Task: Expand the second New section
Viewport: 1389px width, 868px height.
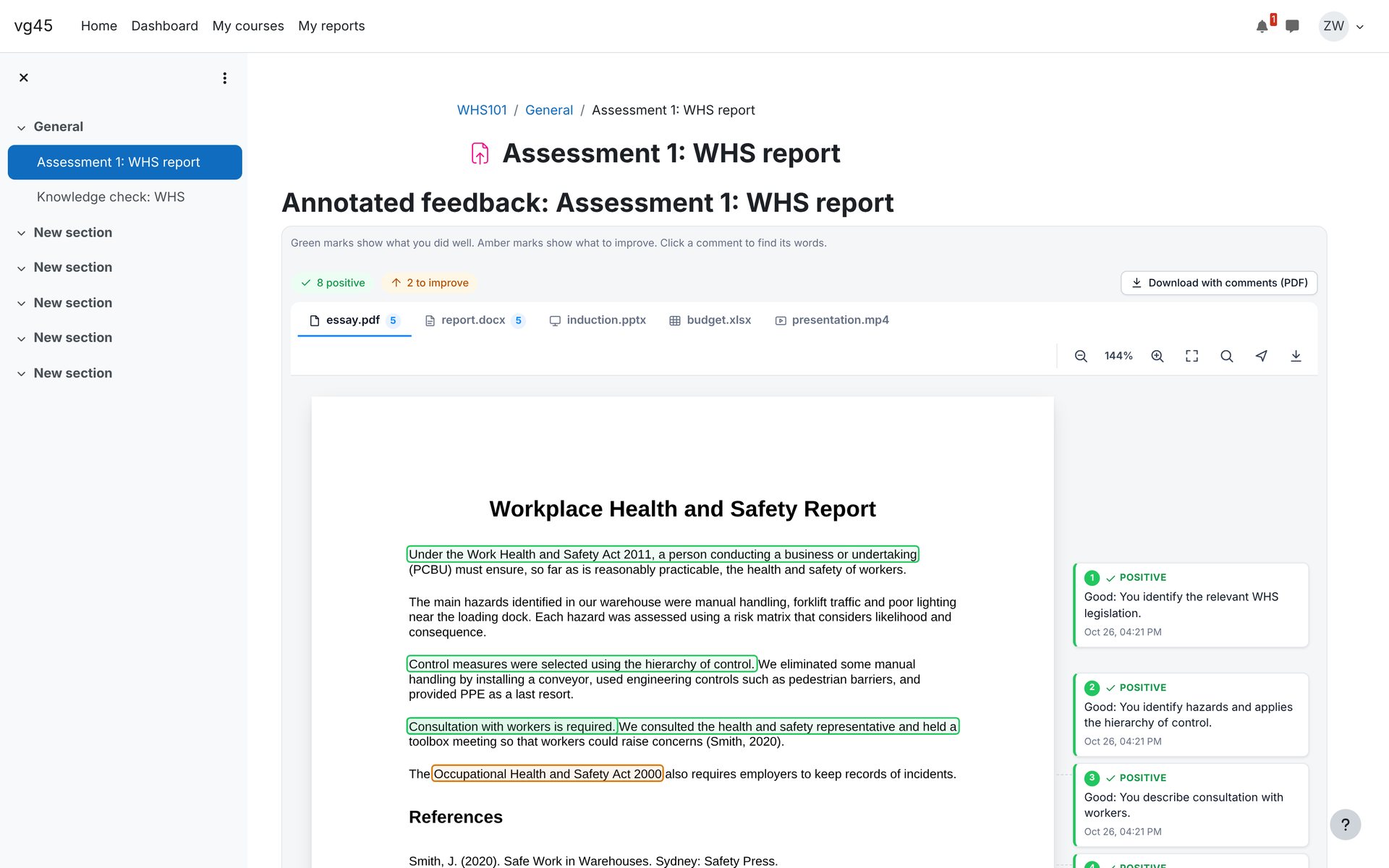Action: coord(22,268)
